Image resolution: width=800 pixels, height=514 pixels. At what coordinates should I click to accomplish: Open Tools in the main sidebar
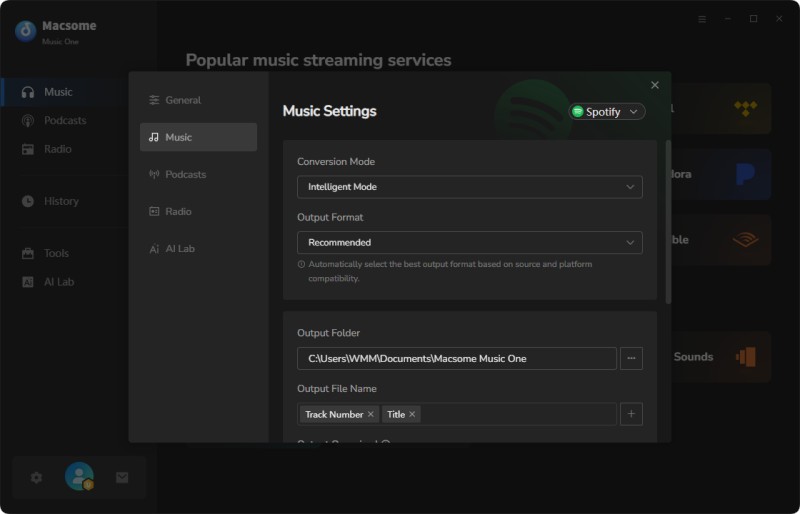pos(56,253)
